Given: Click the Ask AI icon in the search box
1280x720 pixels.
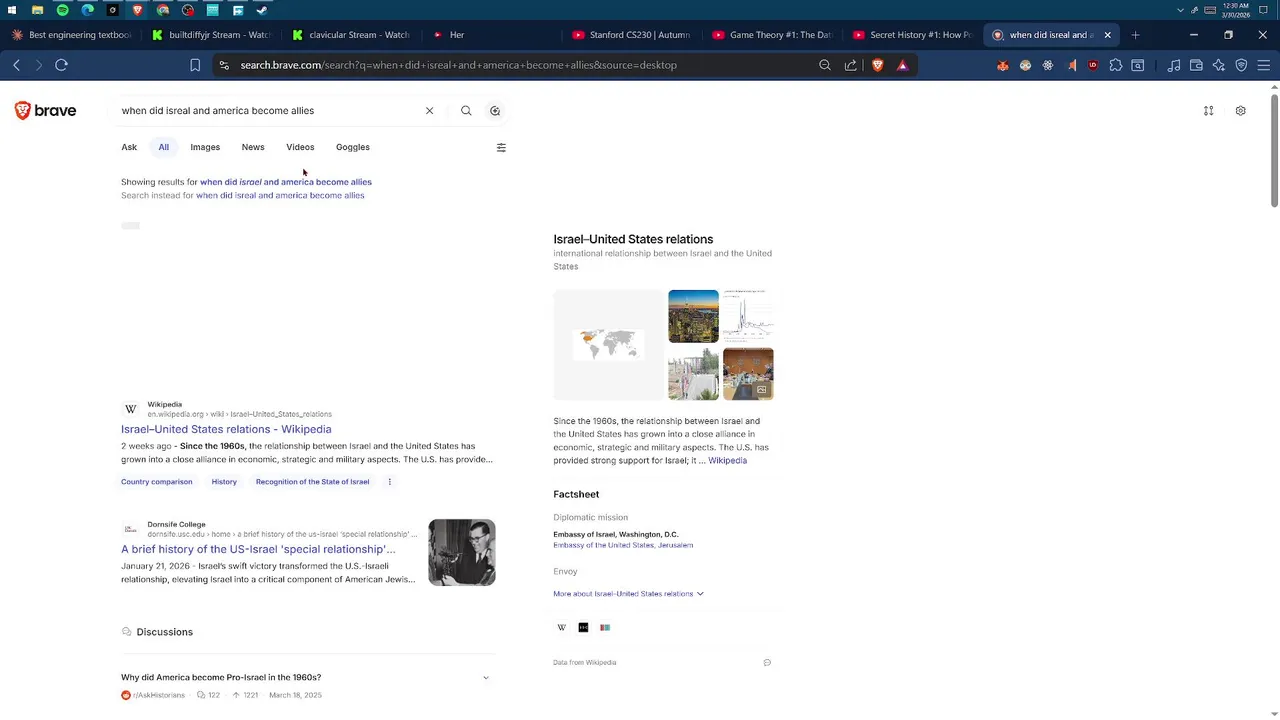Looking at the screenshot, I should pyautogui.click(x=495, y=111).
